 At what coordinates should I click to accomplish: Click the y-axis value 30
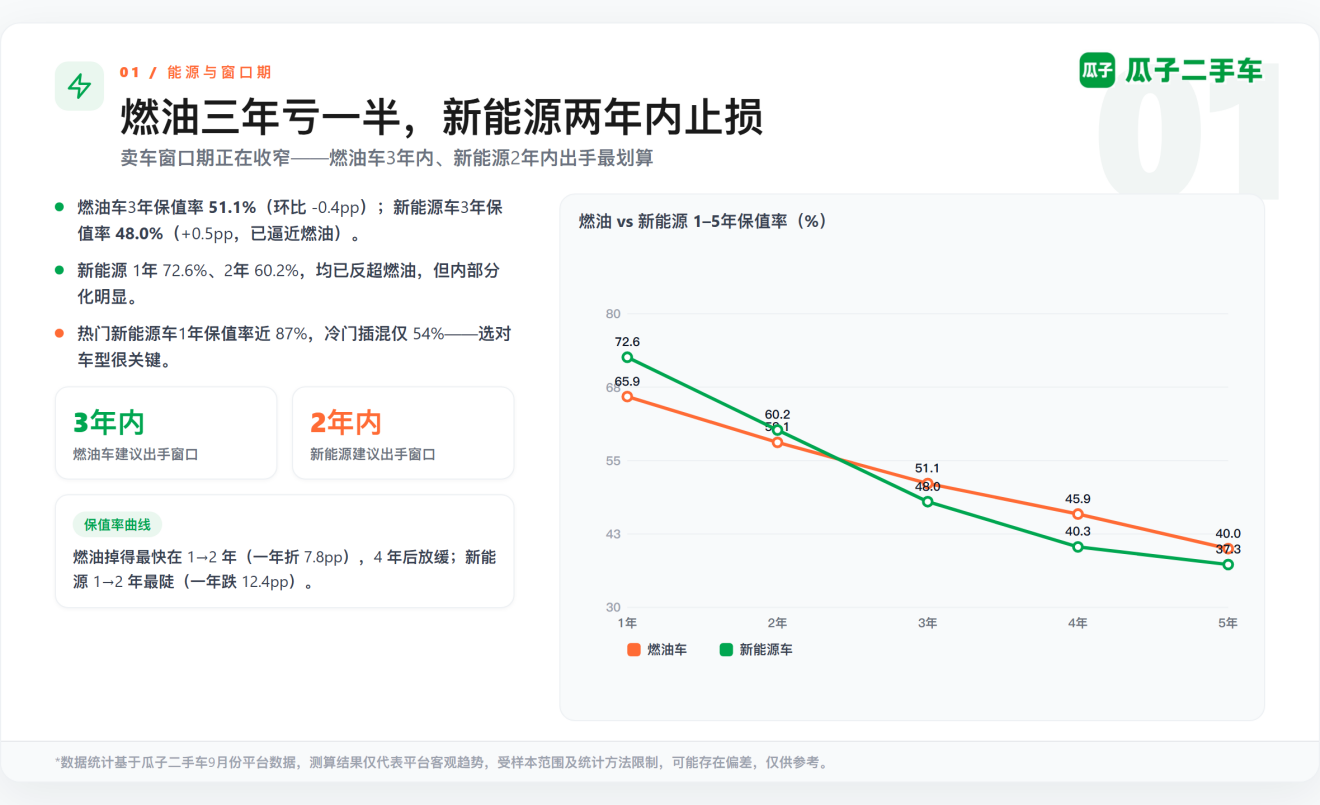613,607
